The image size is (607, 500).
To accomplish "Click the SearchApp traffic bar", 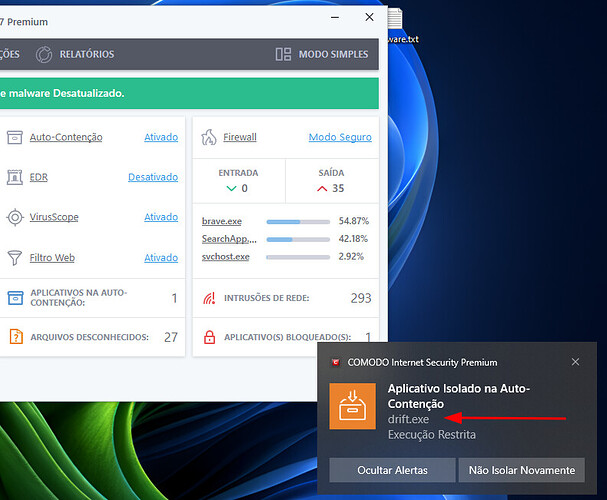I will [x=298, y=240].
